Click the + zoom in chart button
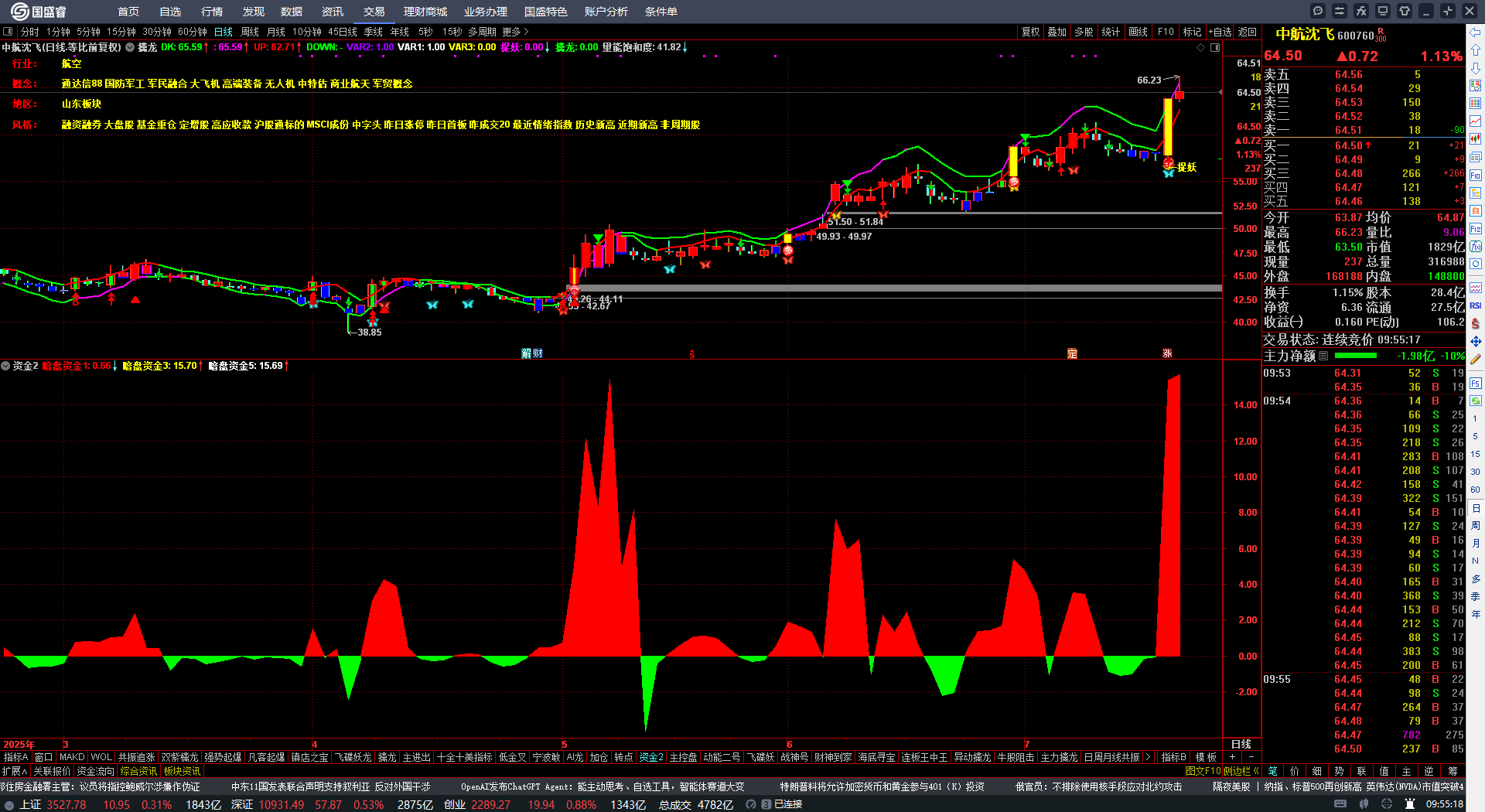This screenshot has height=812, width=1485. [1232, 757]
